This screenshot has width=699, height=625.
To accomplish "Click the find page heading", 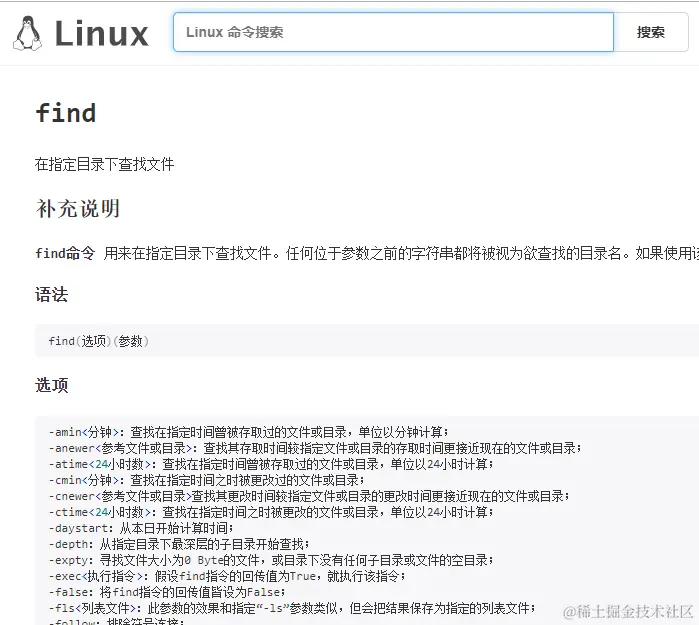I will point(66,112).
